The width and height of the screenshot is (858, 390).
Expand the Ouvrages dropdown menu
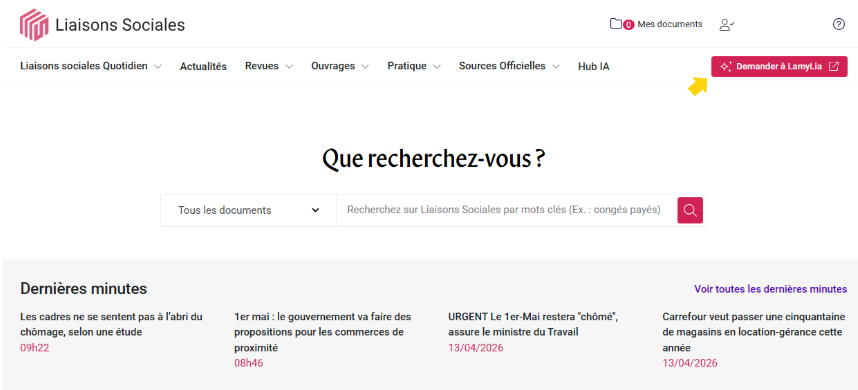point(340,66)
